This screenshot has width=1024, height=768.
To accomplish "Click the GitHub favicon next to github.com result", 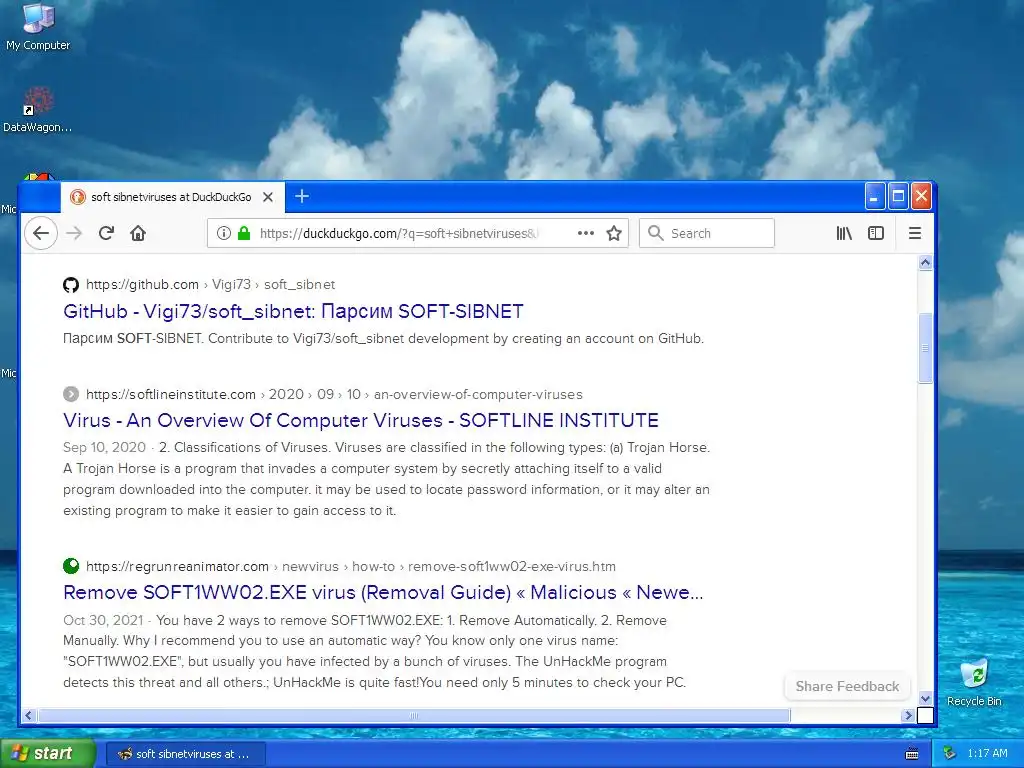I will click(x=71, y=285).
